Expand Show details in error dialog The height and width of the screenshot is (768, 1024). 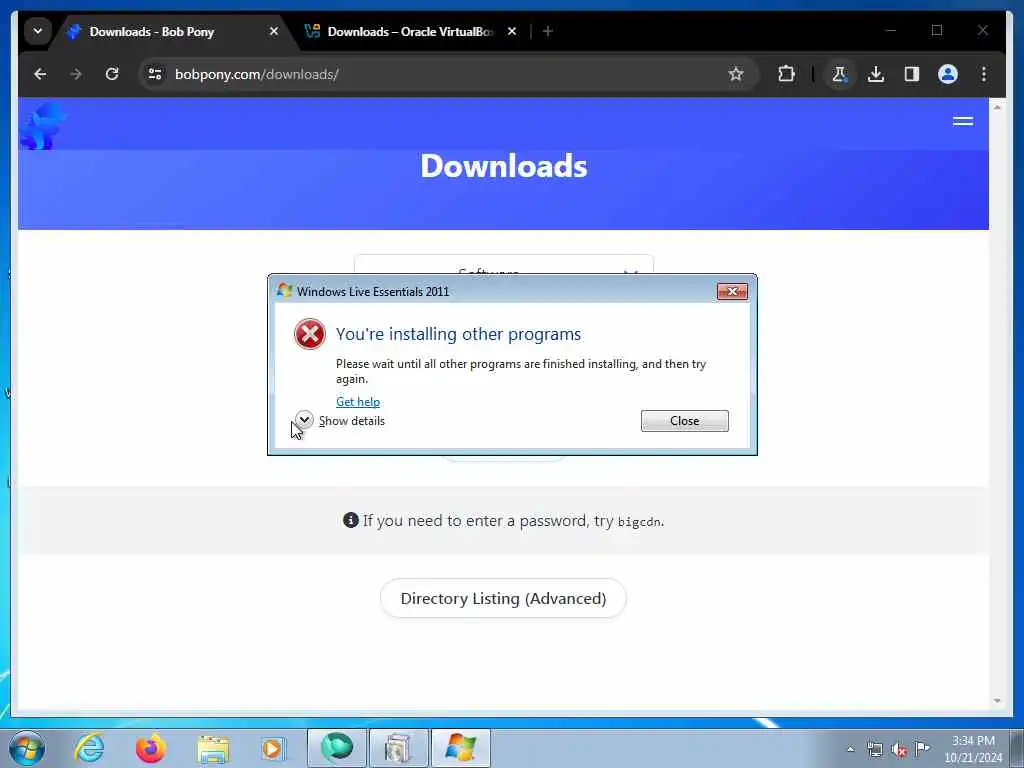(x=340, y=421)
